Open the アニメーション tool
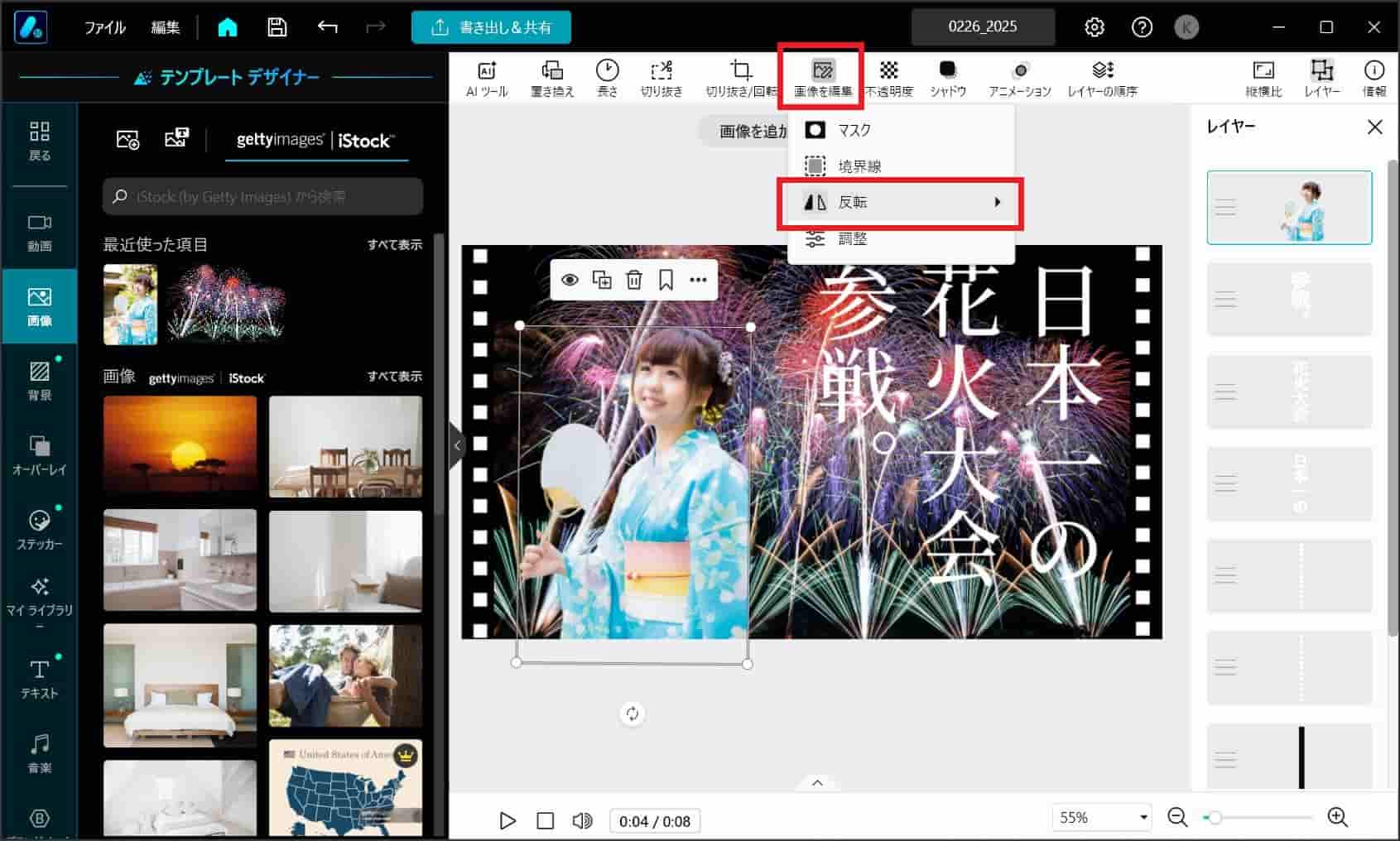This screenshot has width=1400, height=841. [x=1020, y=79]
